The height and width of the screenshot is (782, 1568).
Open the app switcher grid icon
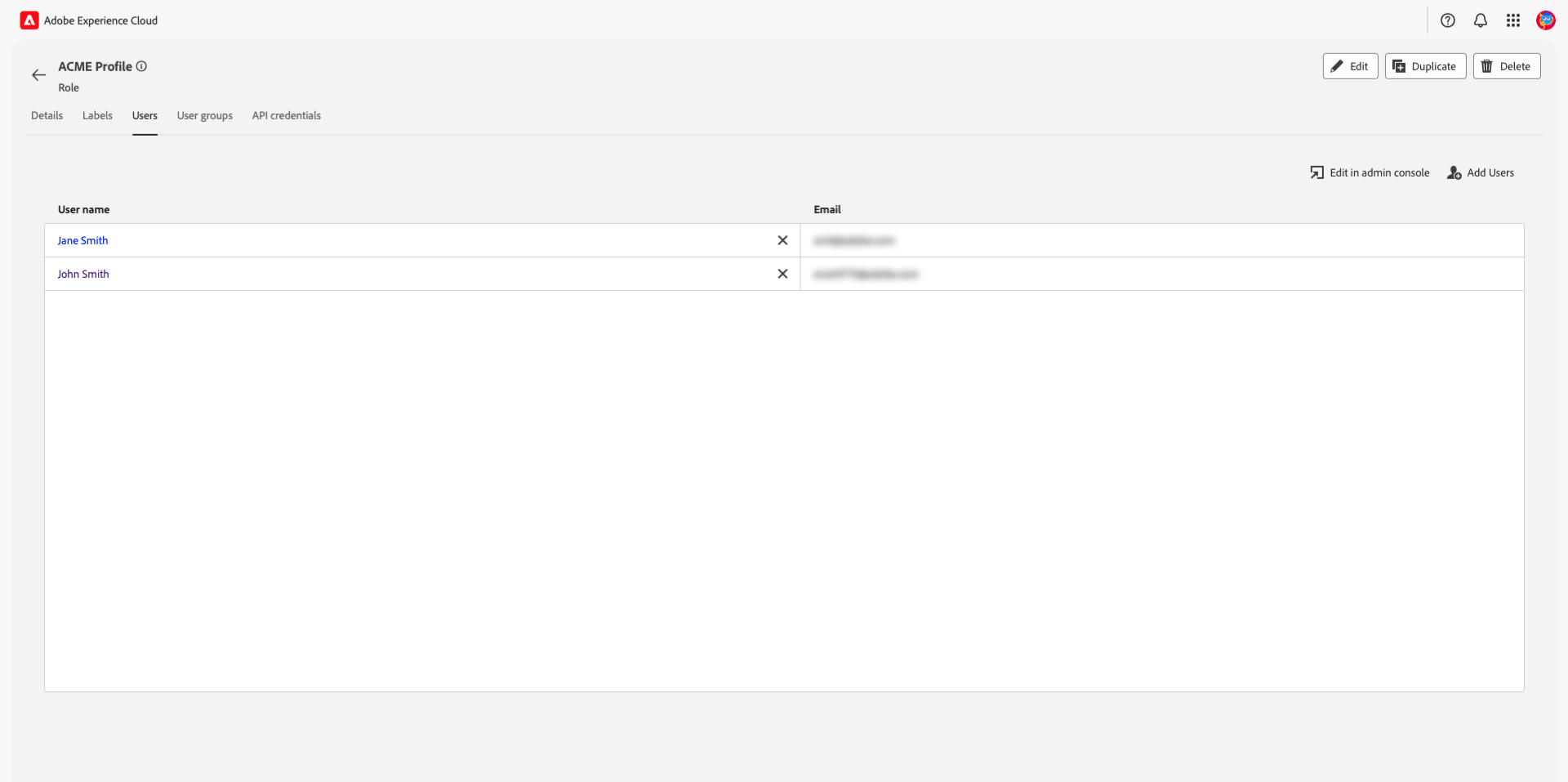click(1512, 20)
